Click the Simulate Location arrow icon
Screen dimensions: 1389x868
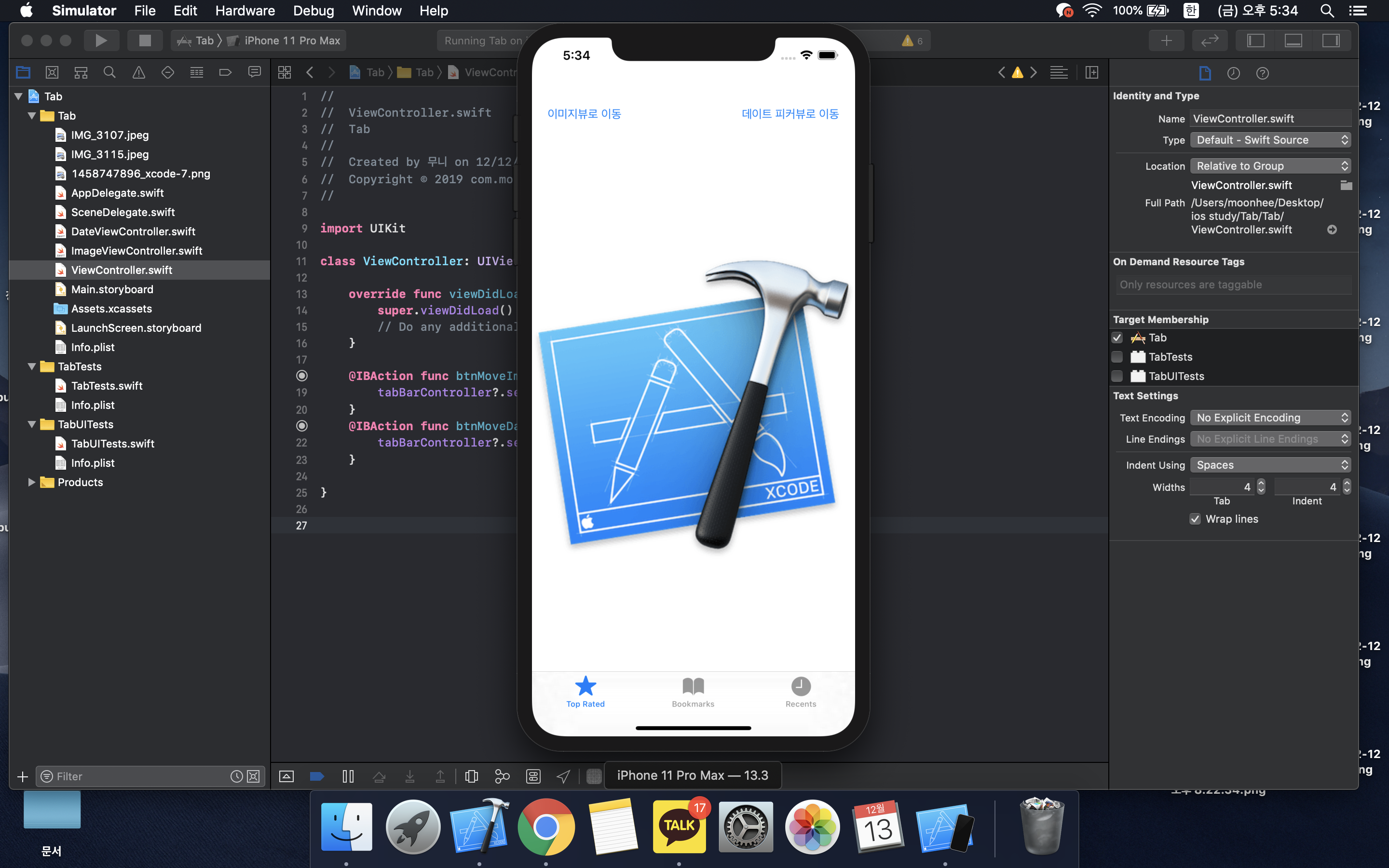click(564, 776)
